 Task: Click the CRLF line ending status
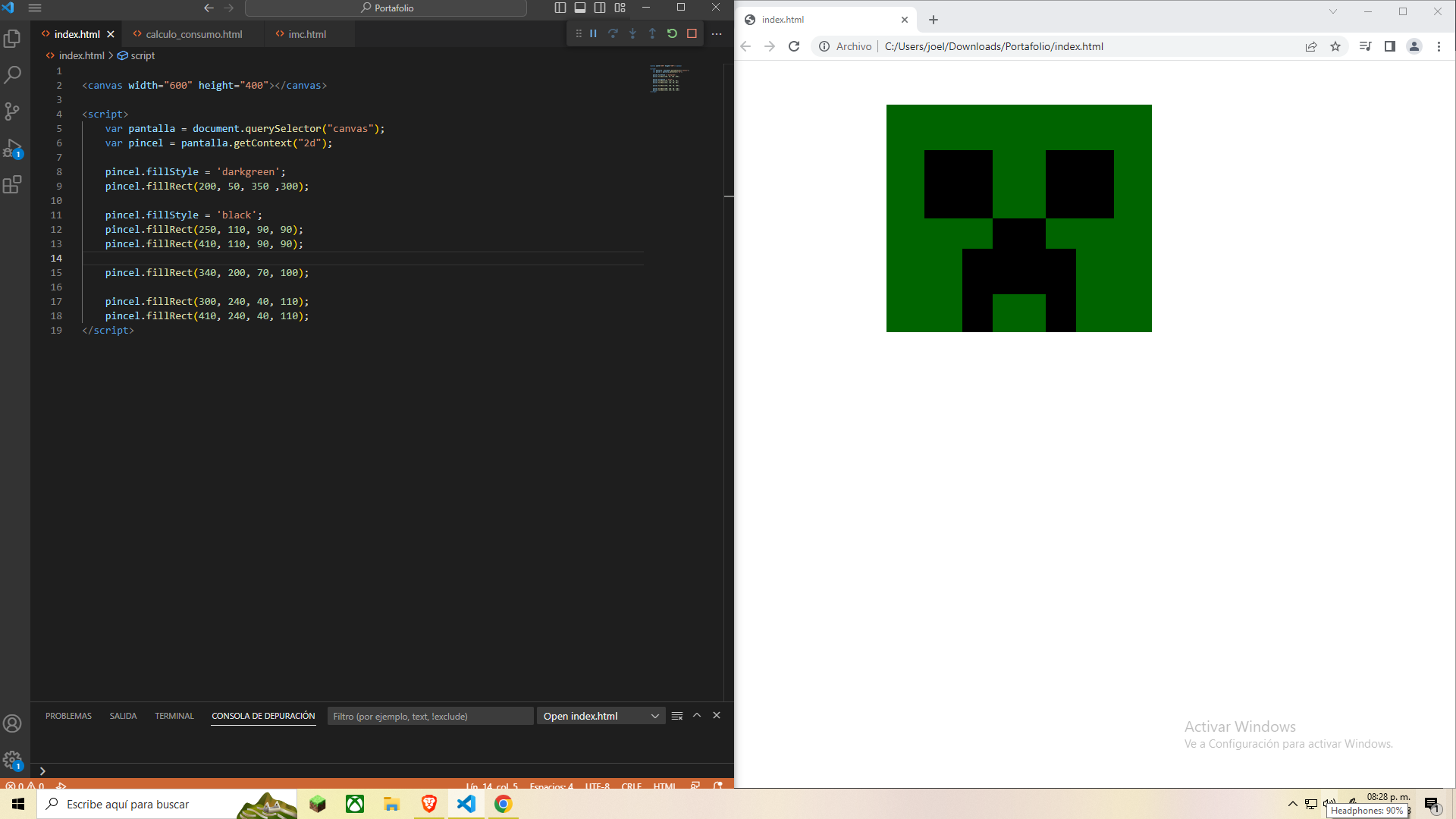pyautogui.click(x=631, y=786)
